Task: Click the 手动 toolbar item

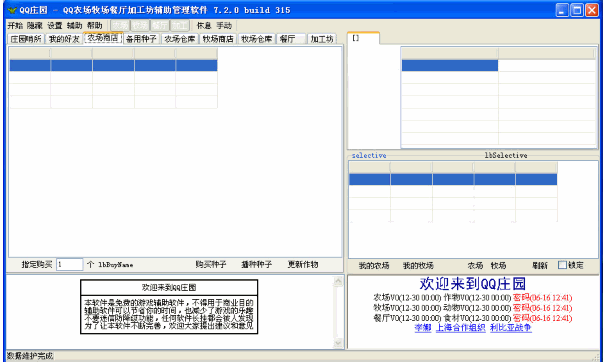Action: point(224,25)
